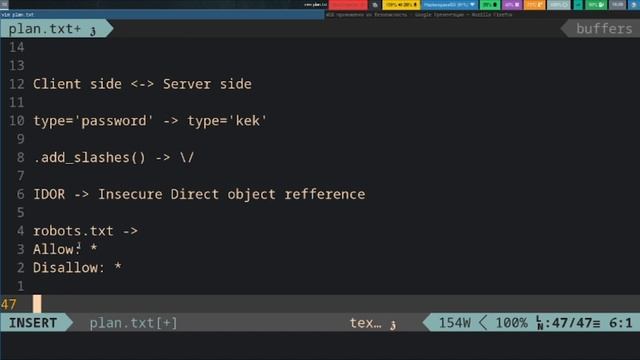Click the 154W word count segment
The image size is (640, 360).
click(x=454, y=323)
